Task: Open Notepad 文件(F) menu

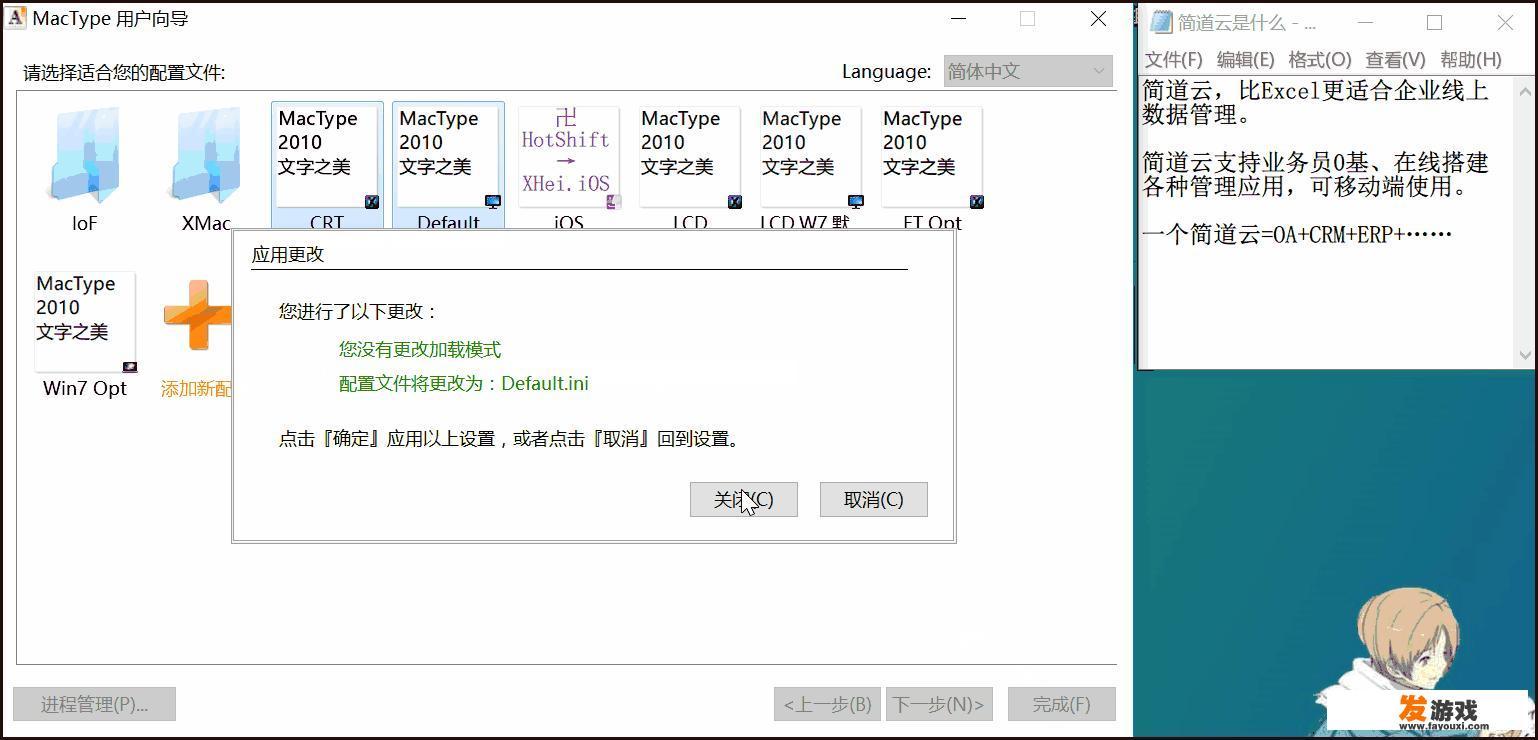Action: point(1174,60)
